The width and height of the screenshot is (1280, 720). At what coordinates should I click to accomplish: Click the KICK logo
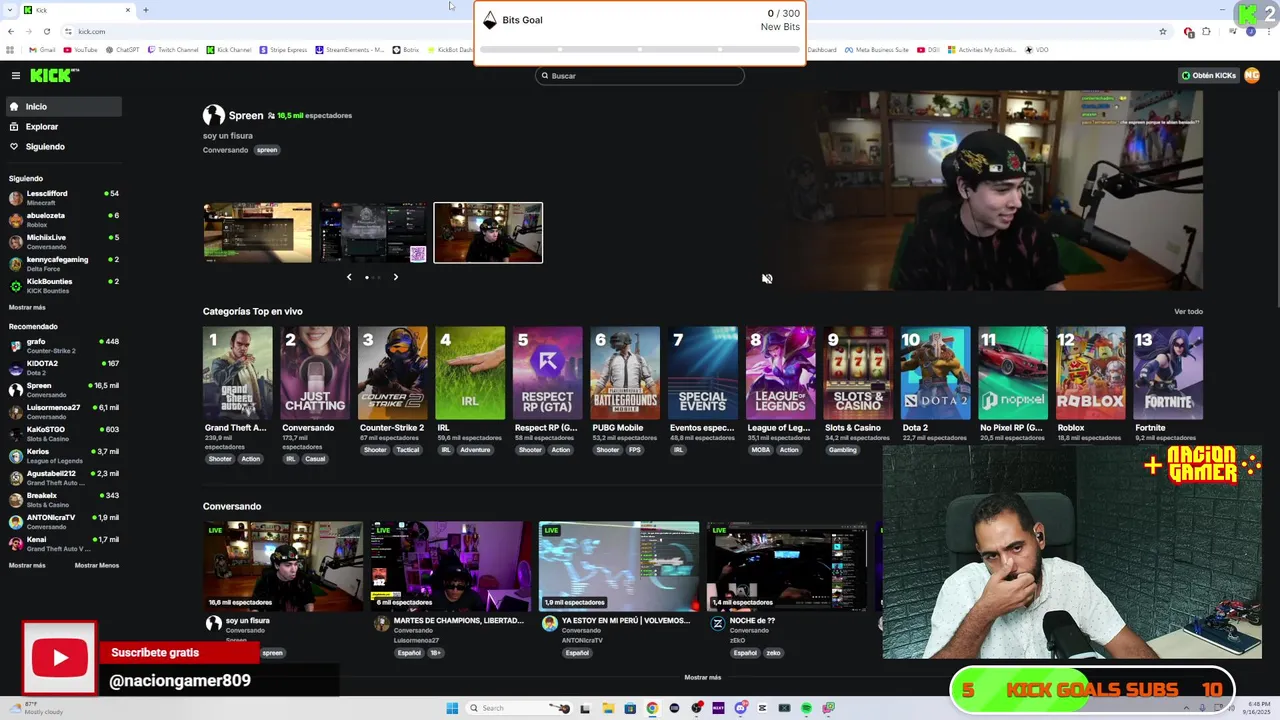(53, 75)
